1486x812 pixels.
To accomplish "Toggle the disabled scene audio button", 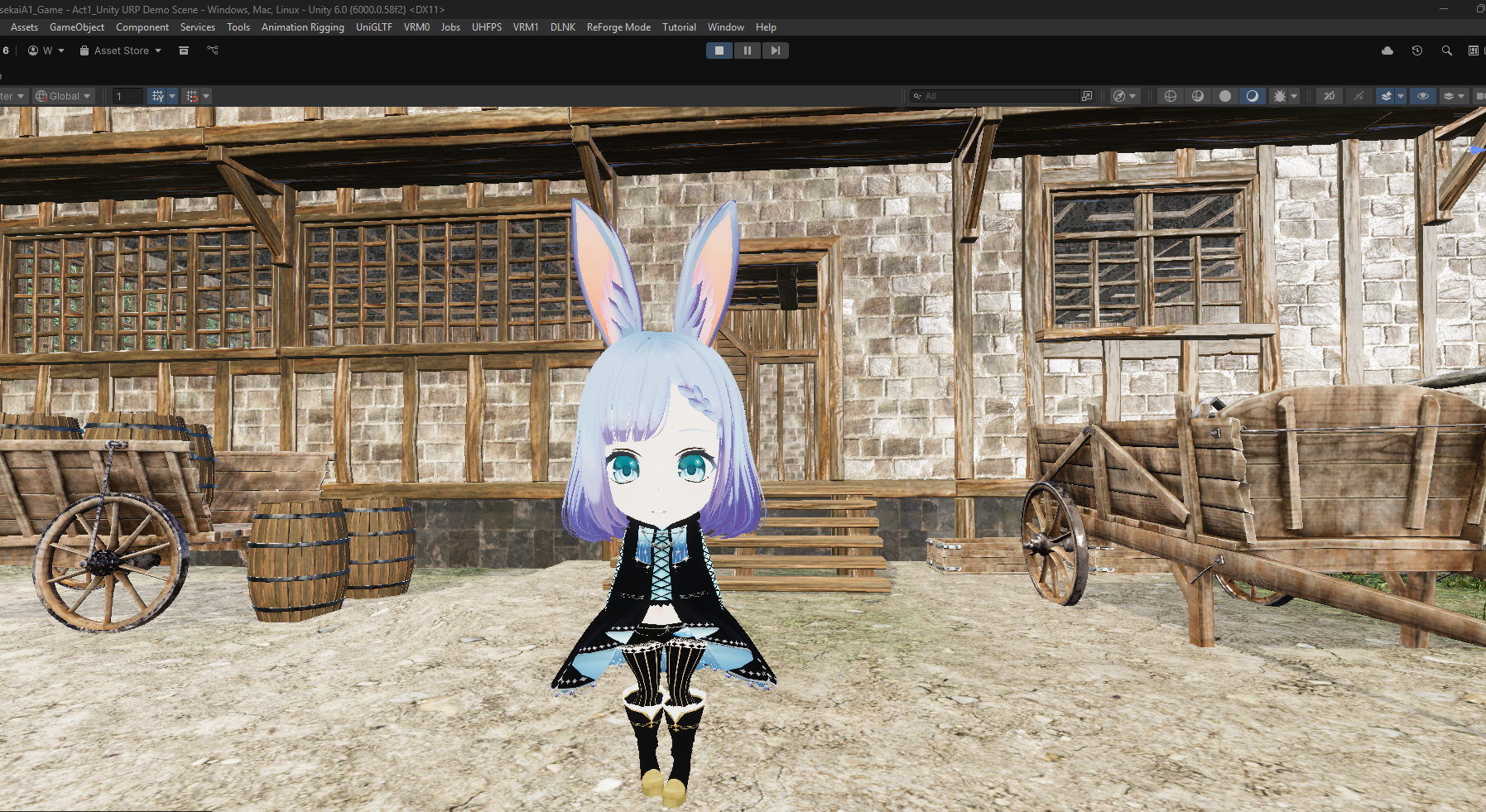I will pyautogui.click(x=1359, y=96).
